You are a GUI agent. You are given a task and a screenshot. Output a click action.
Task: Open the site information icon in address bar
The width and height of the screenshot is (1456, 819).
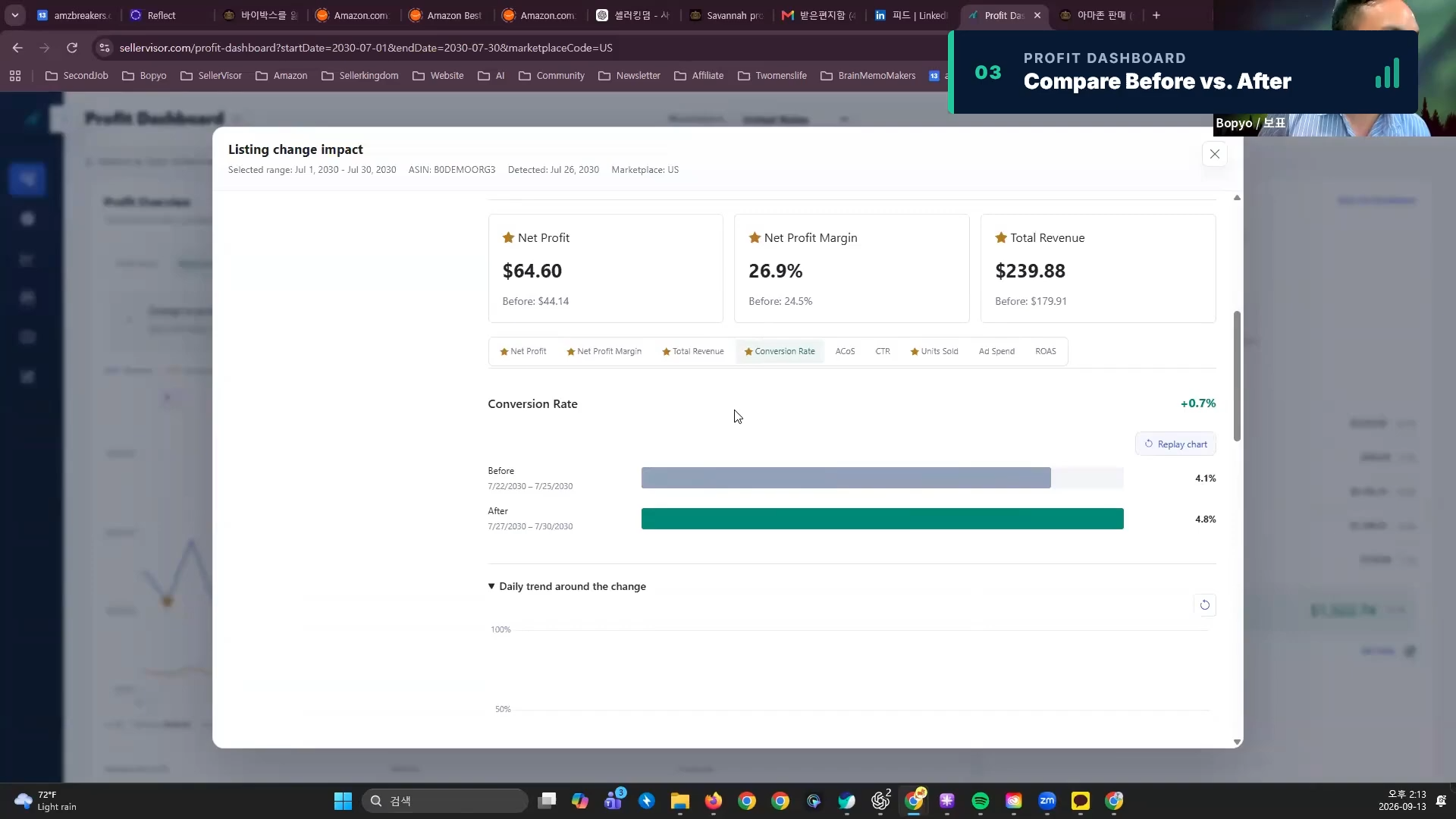point(105,48)
